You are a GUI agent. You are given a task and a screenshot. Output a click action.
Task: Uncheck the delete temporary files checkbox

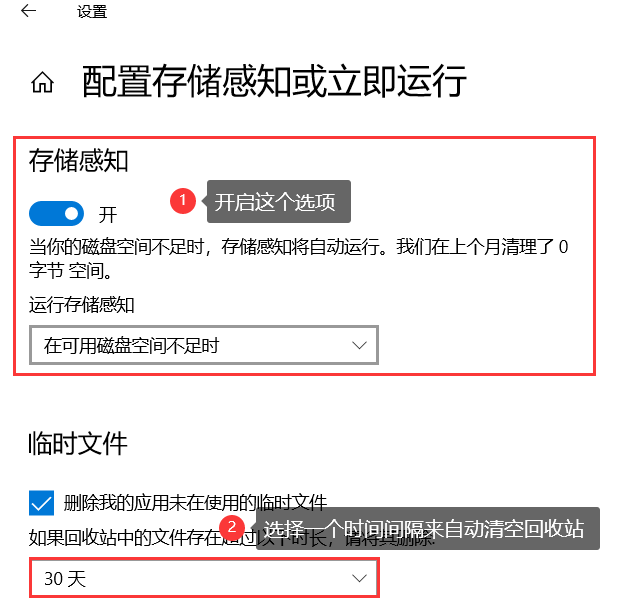point(41,503)
